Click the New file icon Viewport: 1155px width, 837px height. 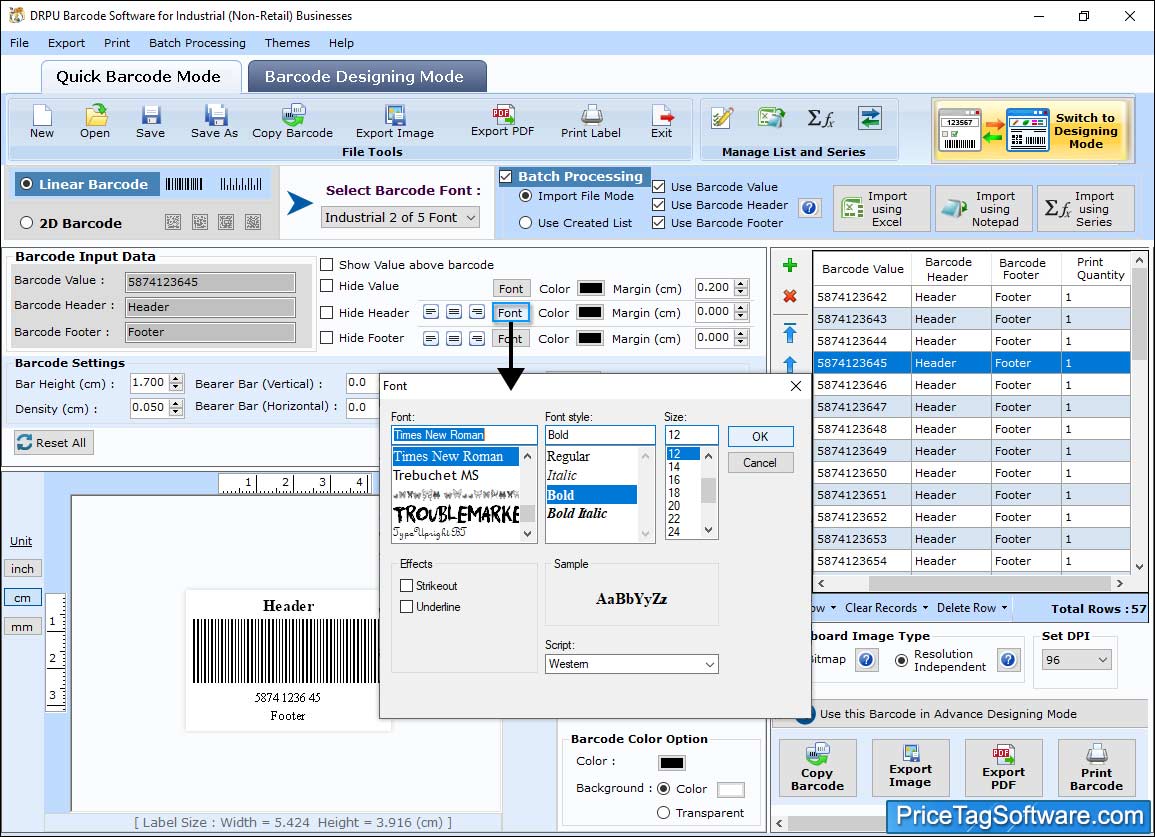[42, 122]
